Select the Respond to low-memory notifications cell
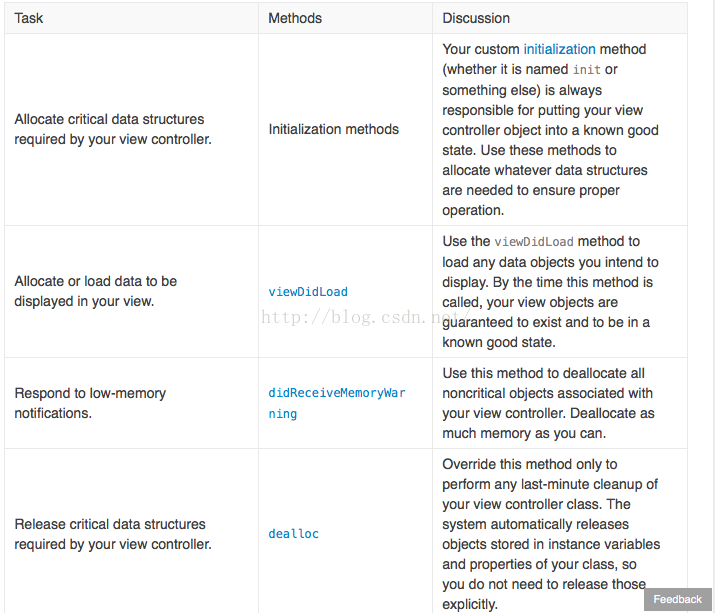The image size is (715, 613). pos(90,403)
